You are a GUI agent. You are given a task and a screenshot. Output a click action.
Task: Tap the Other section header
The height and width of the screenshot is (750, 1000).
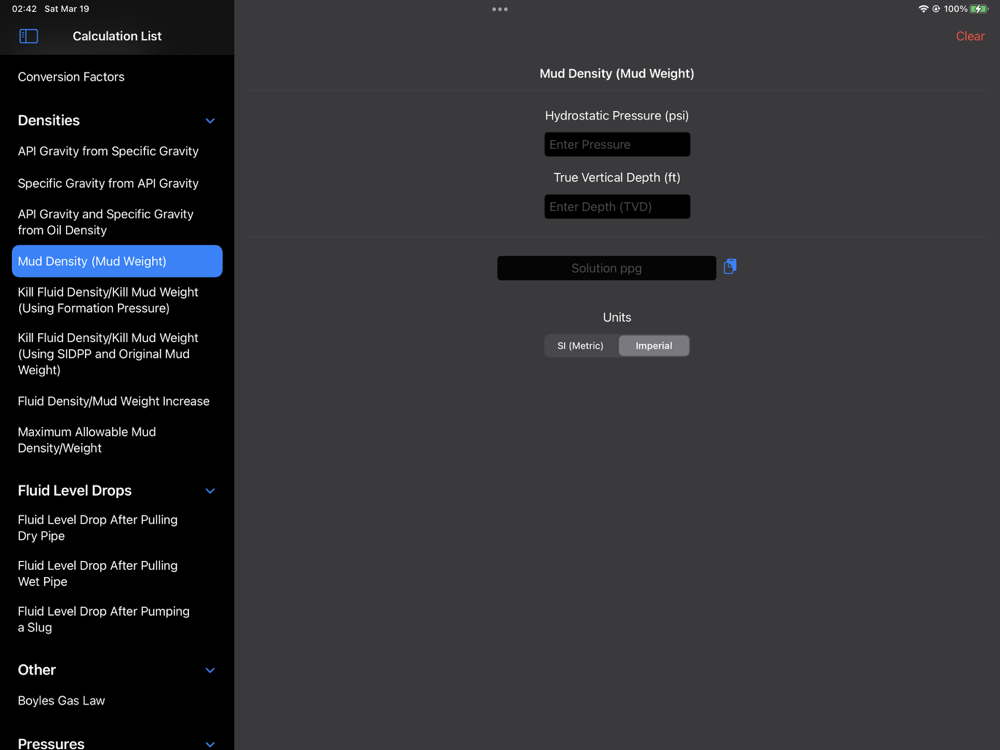pos(37,670)
